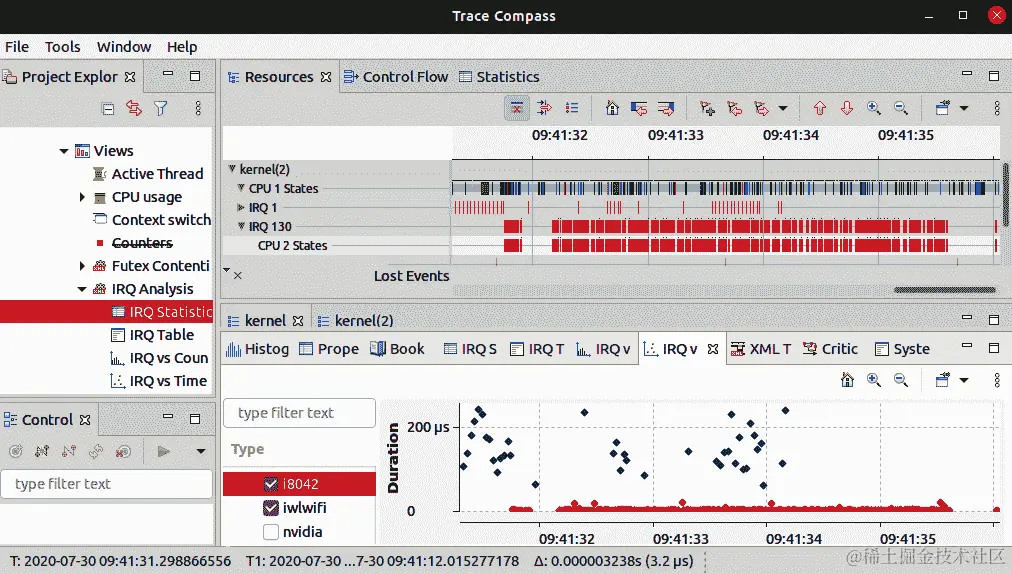Toggle hide empty rows in Resources toolbar
1012x573 pixels.
(516, 108)
